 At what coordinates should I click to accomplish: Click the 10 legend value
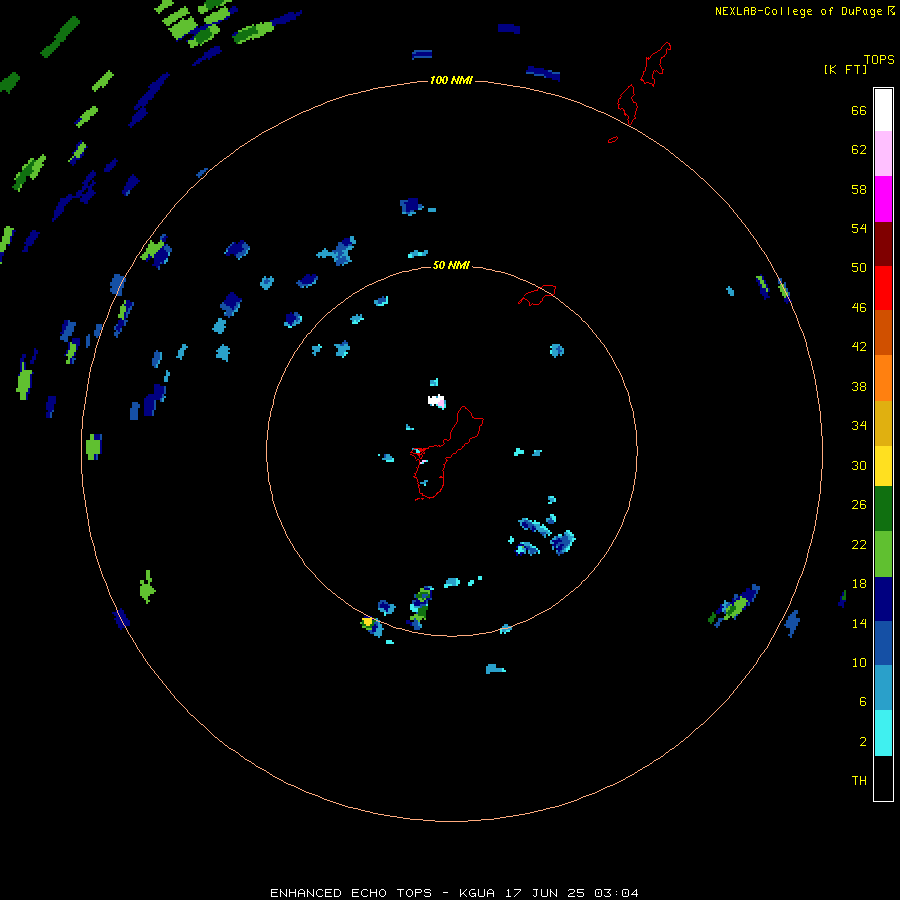[859, 662]
